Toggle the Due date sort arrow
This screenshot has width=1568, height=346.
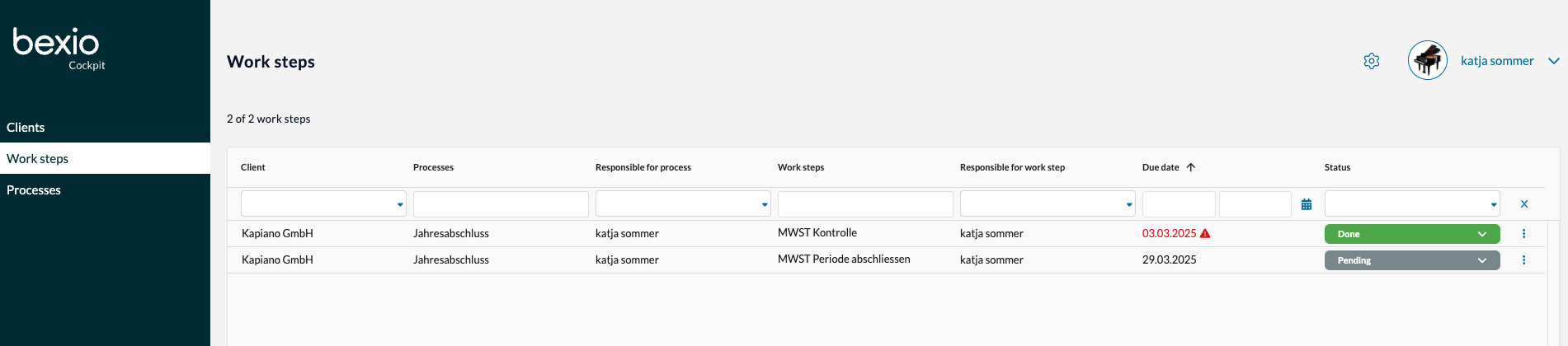pos(1191,167)
